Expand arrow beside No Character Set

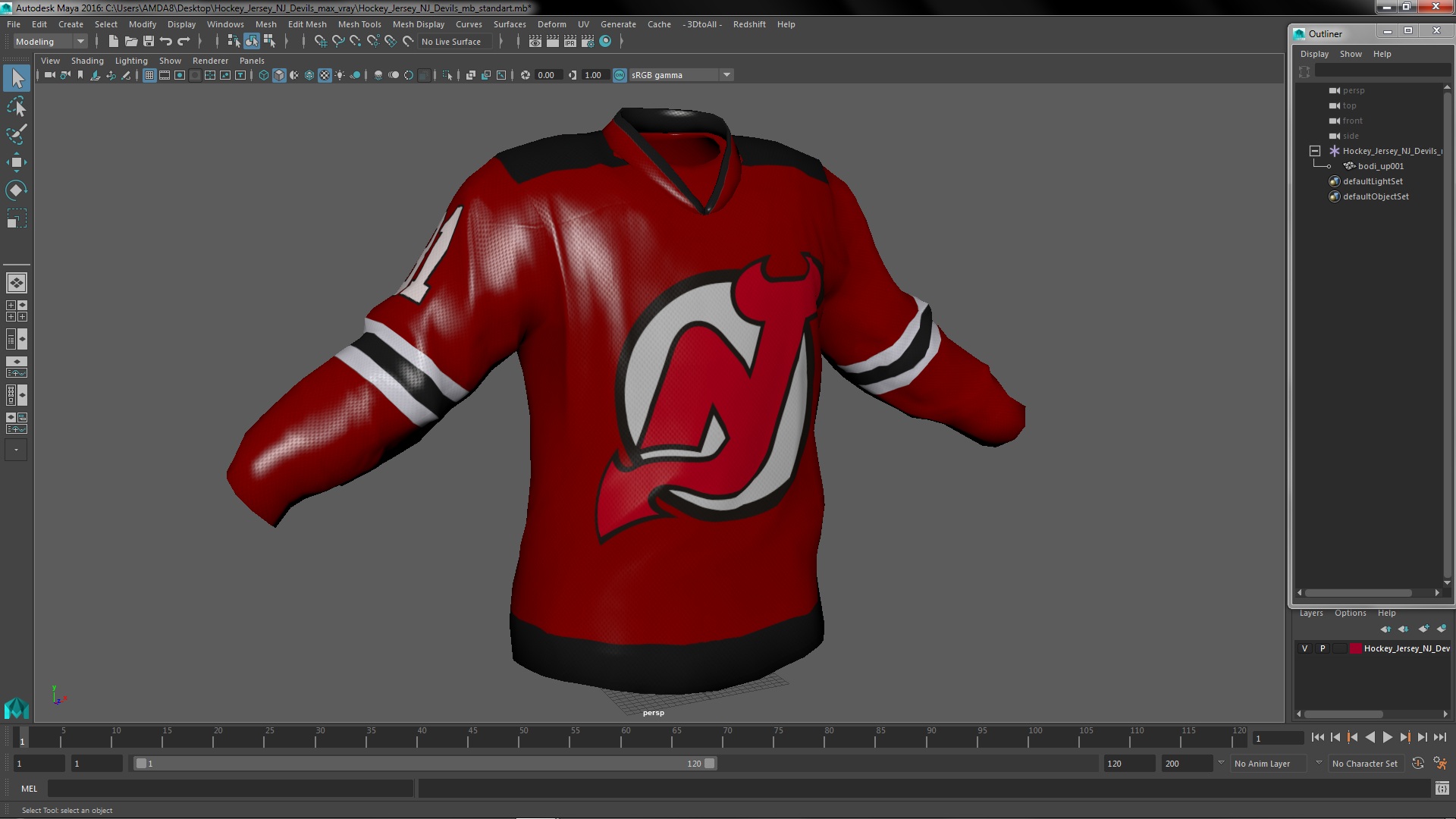(x=1319, y=763)
